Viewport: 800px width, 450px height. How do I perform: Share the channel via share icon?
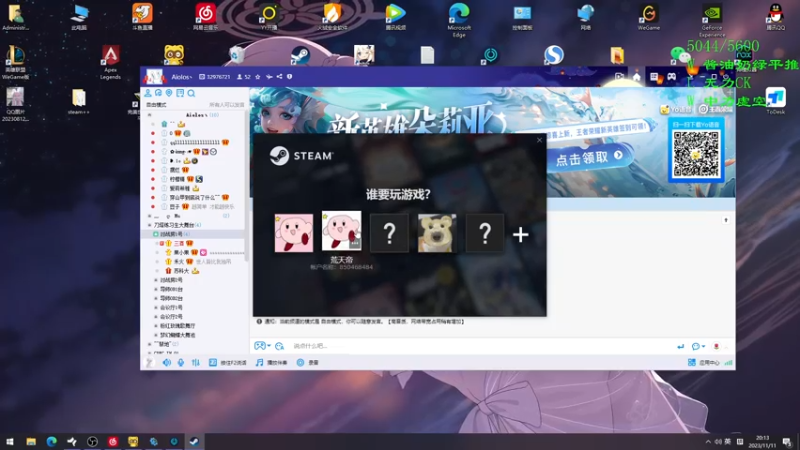tap(279, 77)
